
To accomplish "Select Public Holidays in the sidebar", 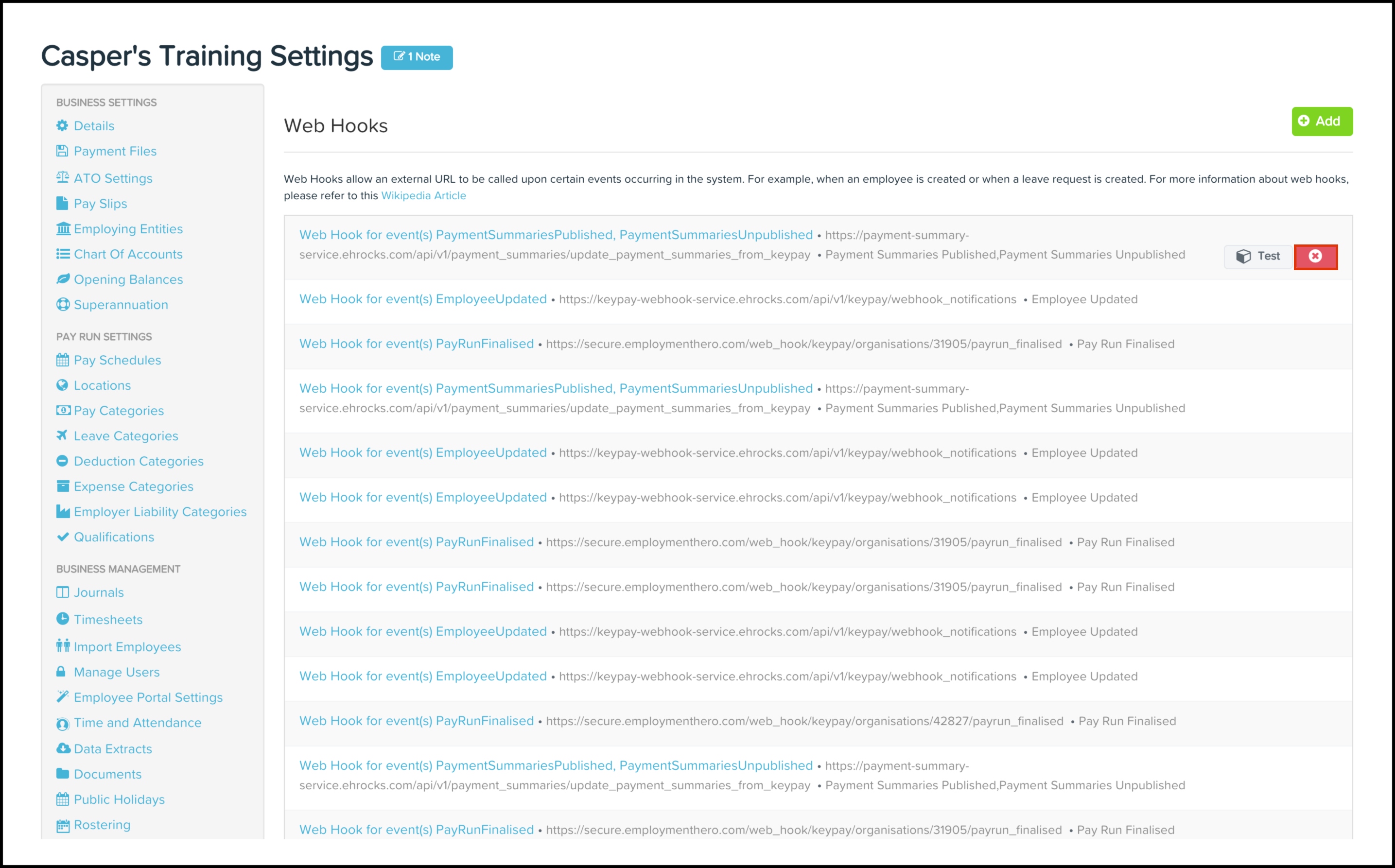I will coord(119,799).
